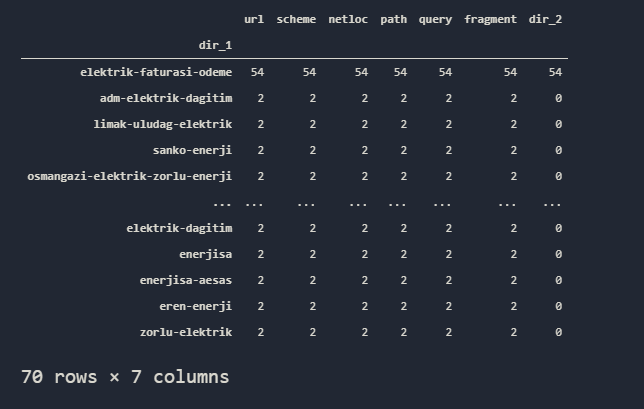644x409 pixels.
Task: Click the url column header
Action: pos(254,19)
